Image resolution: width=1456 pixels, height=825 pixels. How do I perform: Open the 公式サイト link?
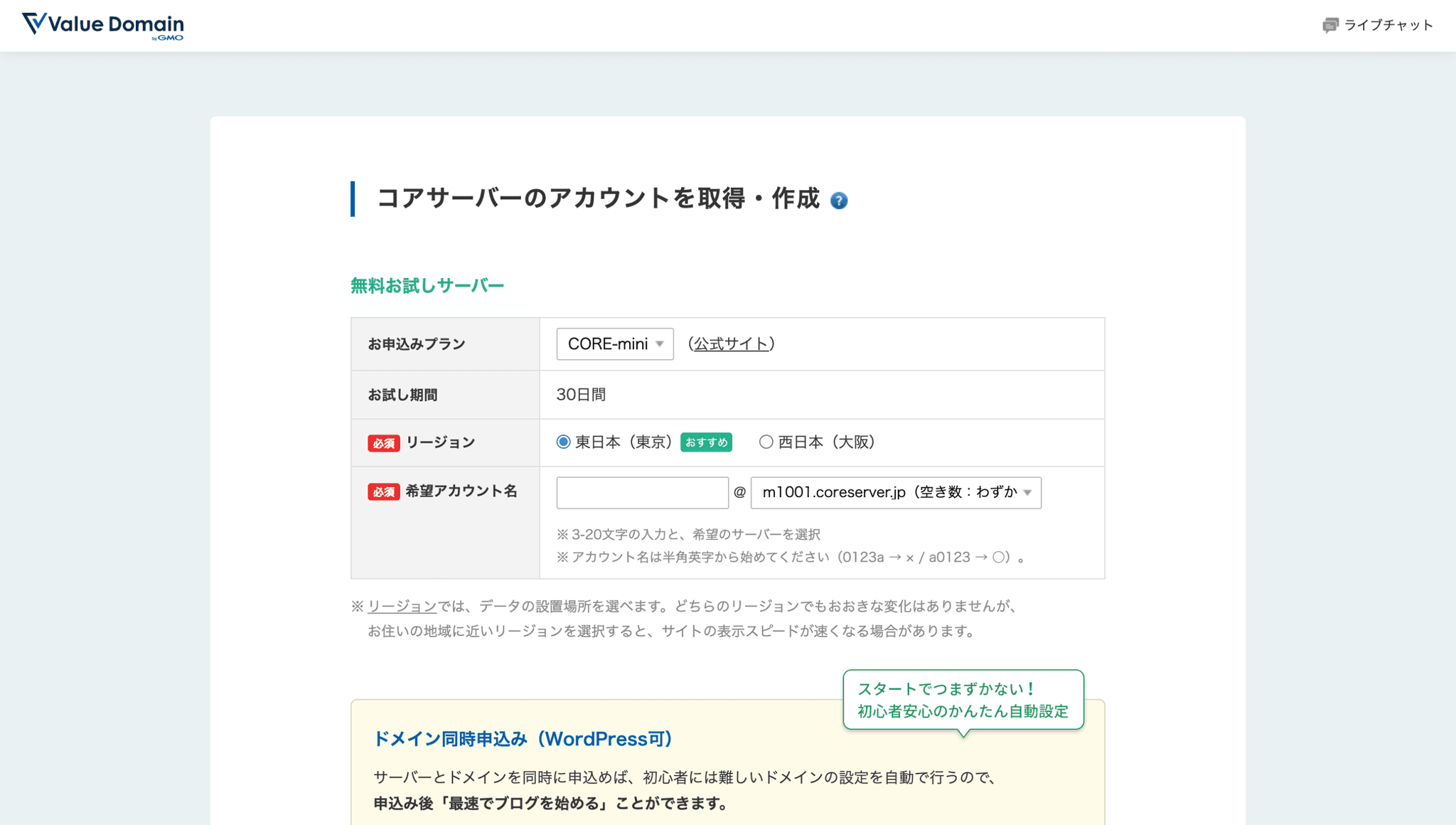pos(732,344)
